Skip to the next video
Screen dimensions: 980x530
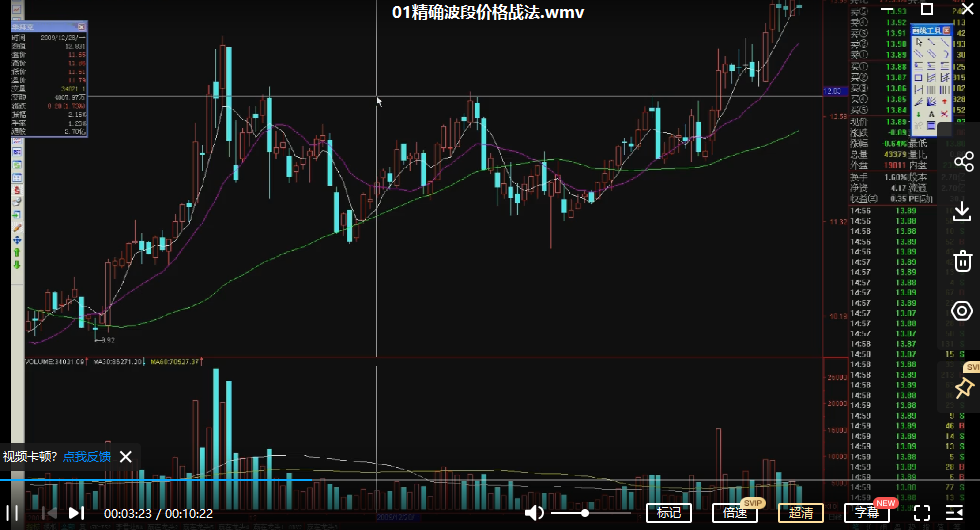tap(76, 513)
